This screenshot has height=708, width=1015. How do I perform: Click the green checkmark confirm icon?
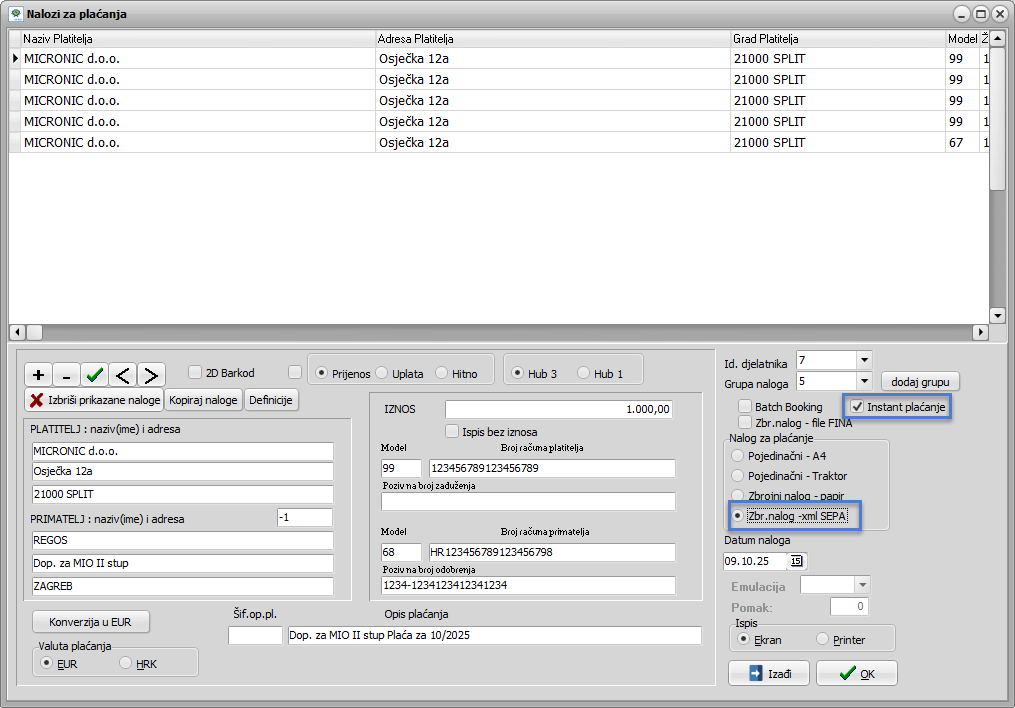click(x=95, y=375)
